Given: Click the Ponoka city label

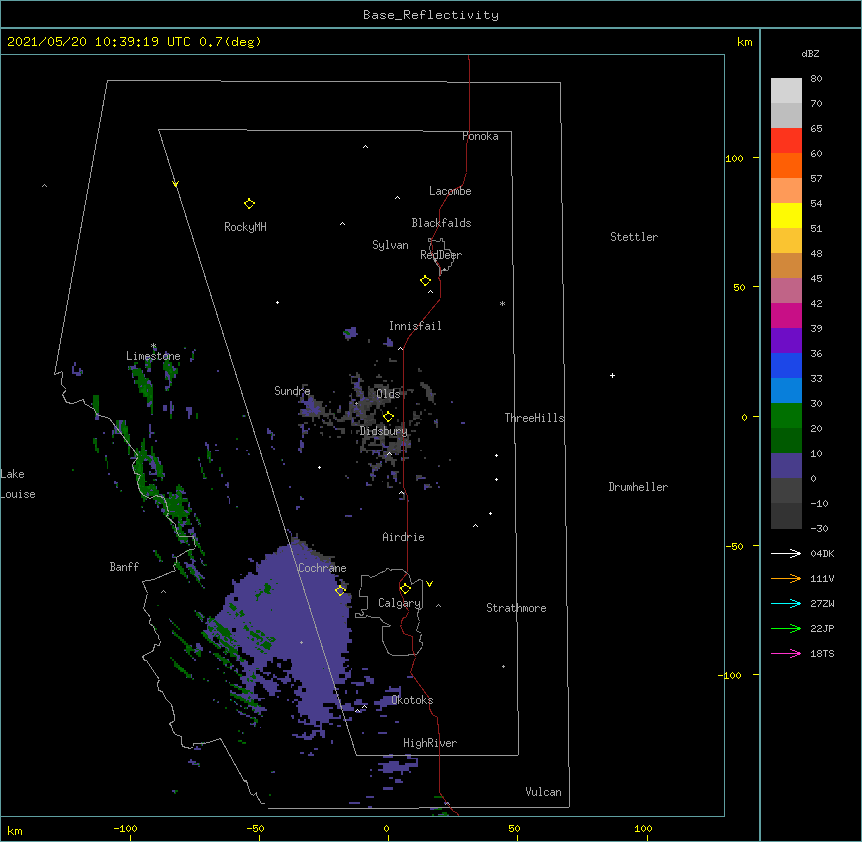Looking at the screenshot, I should tap(480, 136).
